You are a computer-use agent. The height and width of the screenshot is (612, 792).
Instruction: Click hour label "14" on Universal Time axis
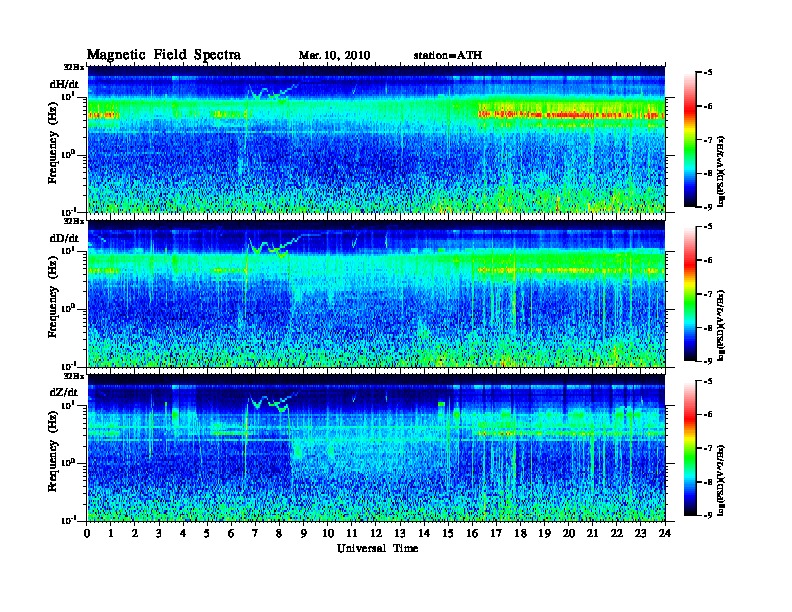coord(424,533)
